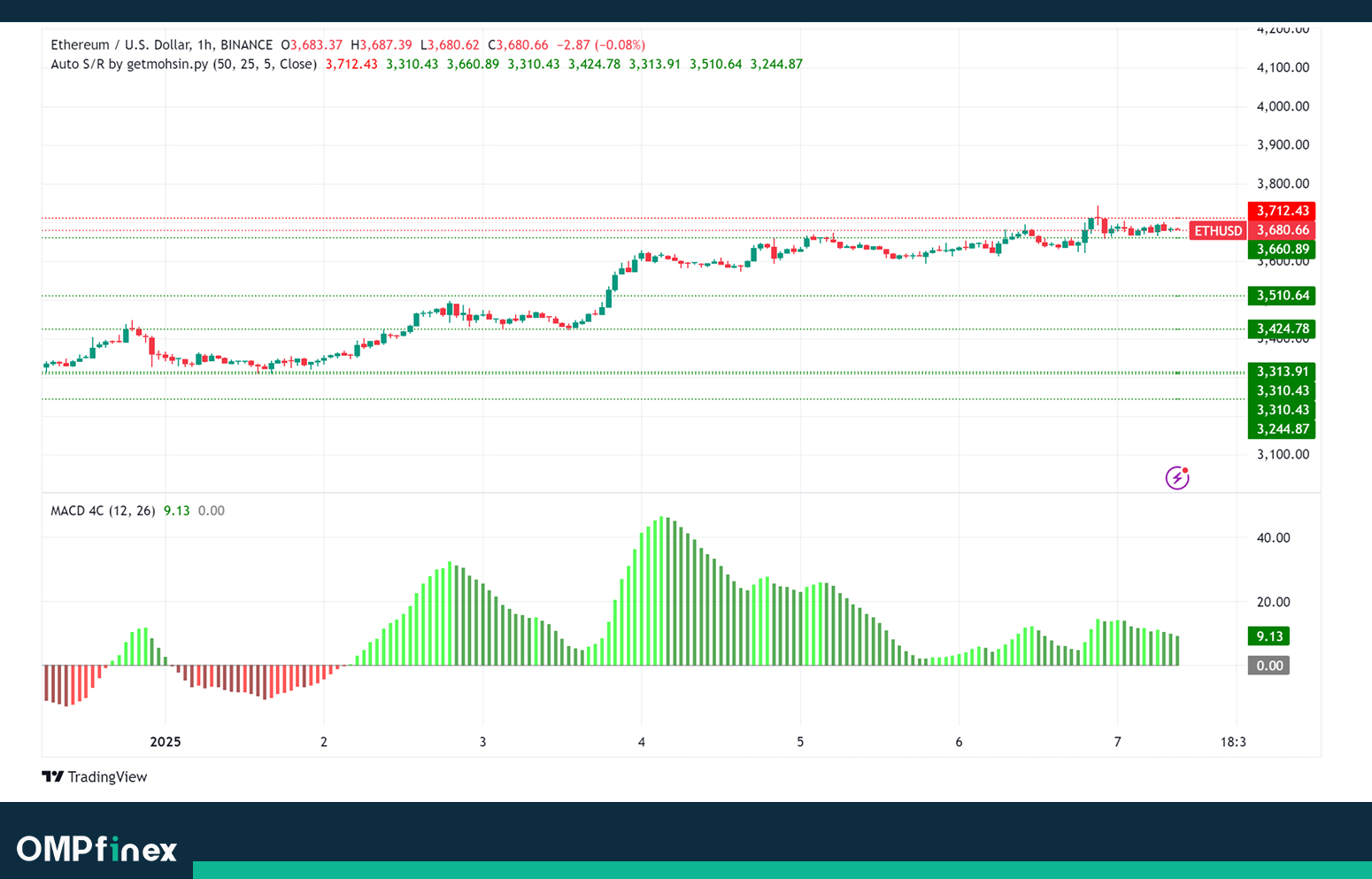Select the green 9.13 MACD axis label
Viewport: 1372px width, 879px height.
click(1269, 636)
